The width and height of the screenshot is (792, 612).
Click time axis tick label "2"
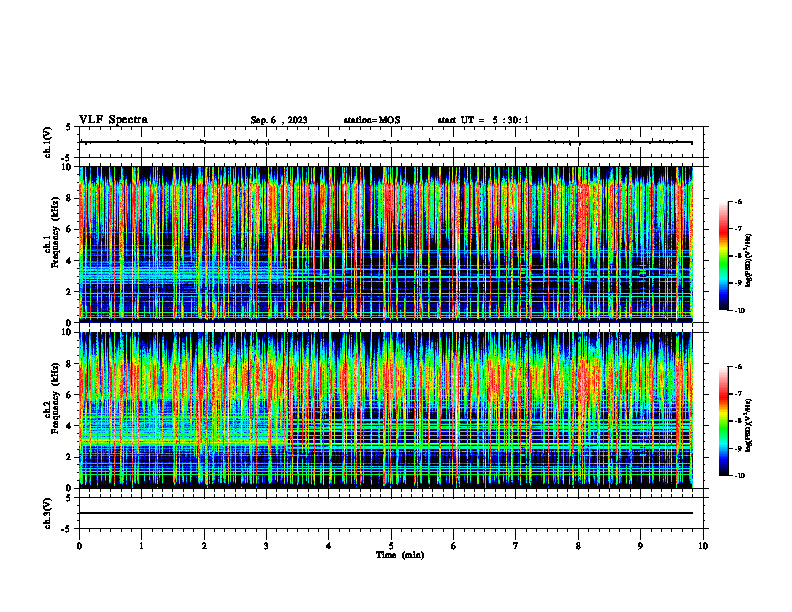[204, 546]
